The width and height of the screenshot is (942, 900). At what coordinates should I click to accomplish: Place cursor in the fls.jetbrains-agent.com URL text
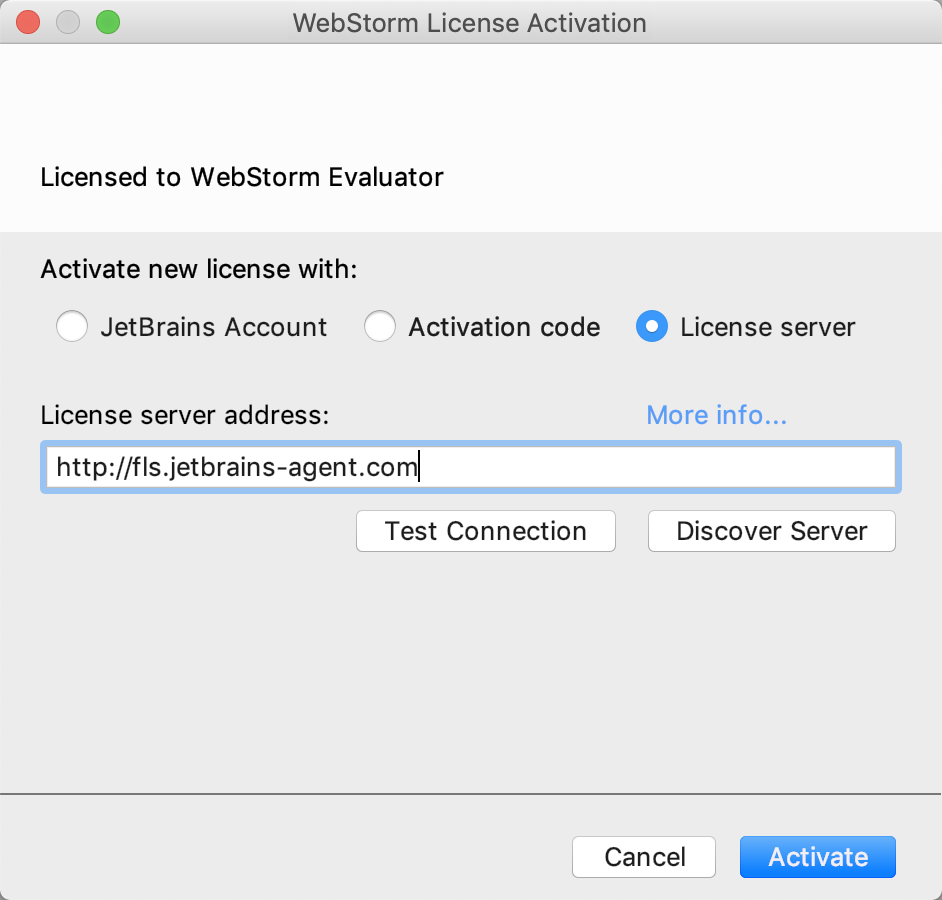237,467
